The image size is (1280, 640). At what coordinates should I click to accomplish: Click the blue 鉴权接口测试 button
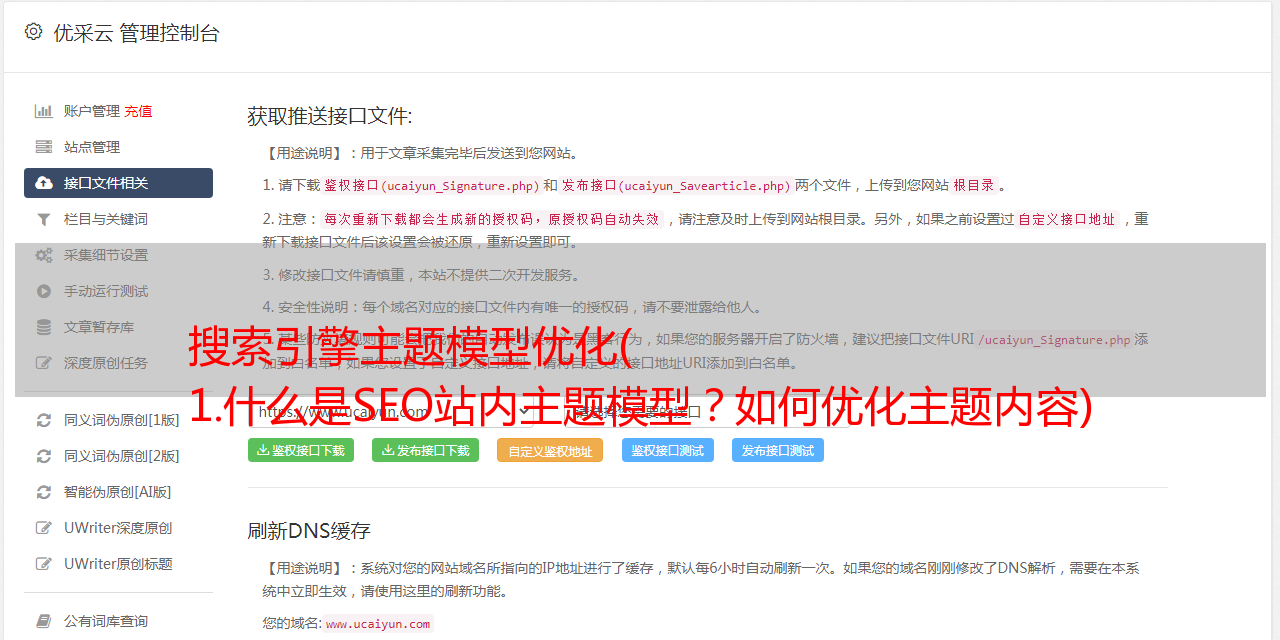pyautogui.click(x=668, y=450)
